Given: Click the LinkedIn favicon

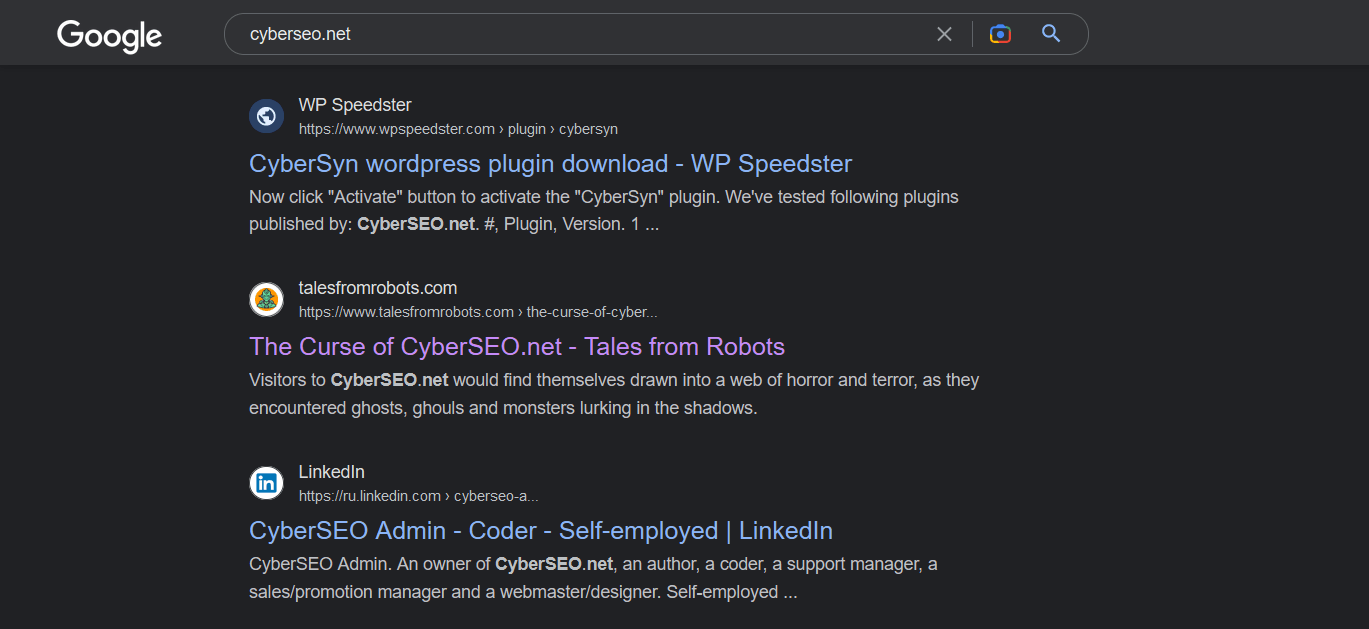Looking at the screenshot, I should pos(266,483).
